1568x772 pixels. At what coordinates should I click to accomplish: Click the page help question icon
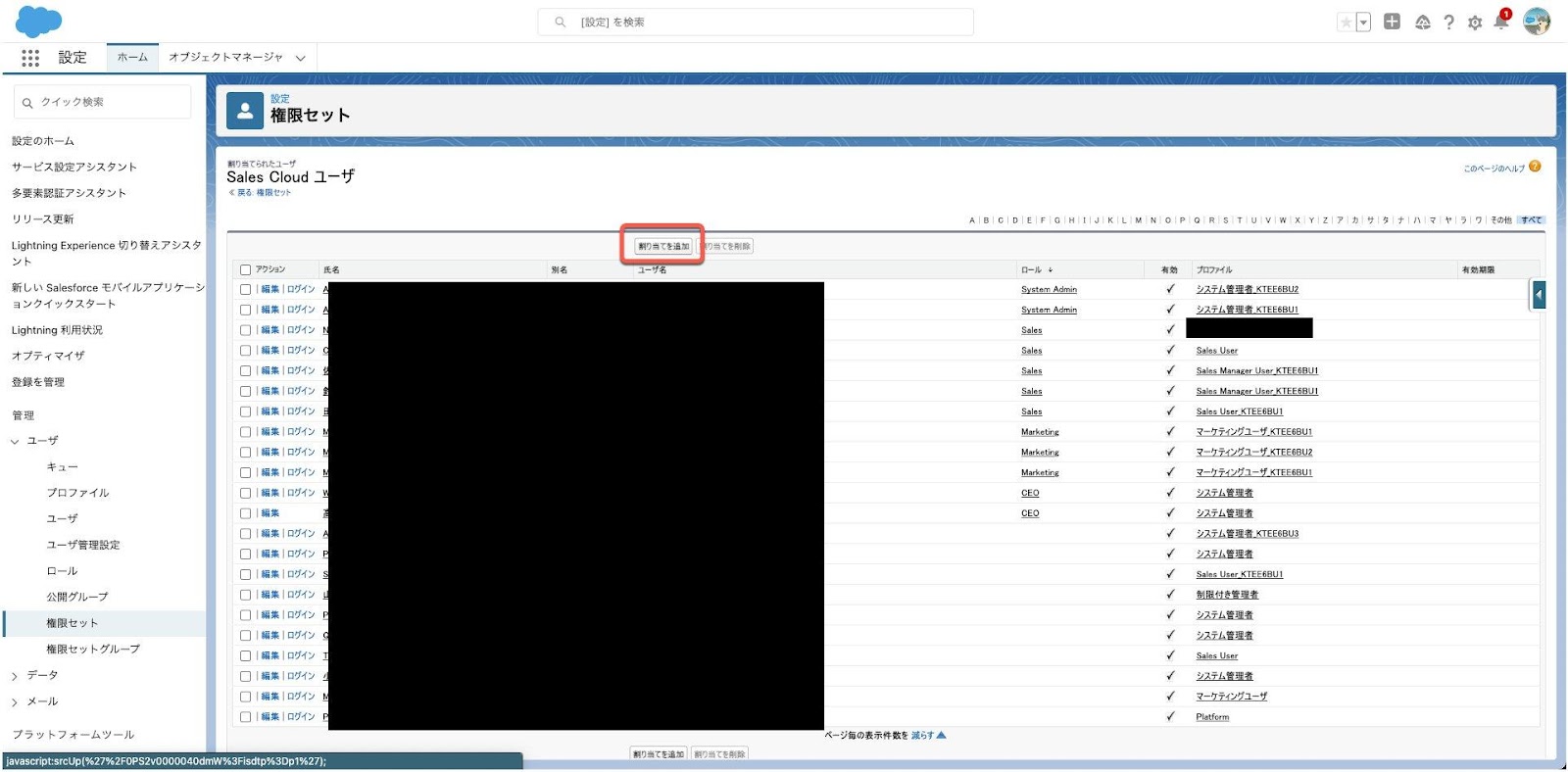click(1535, 167)
